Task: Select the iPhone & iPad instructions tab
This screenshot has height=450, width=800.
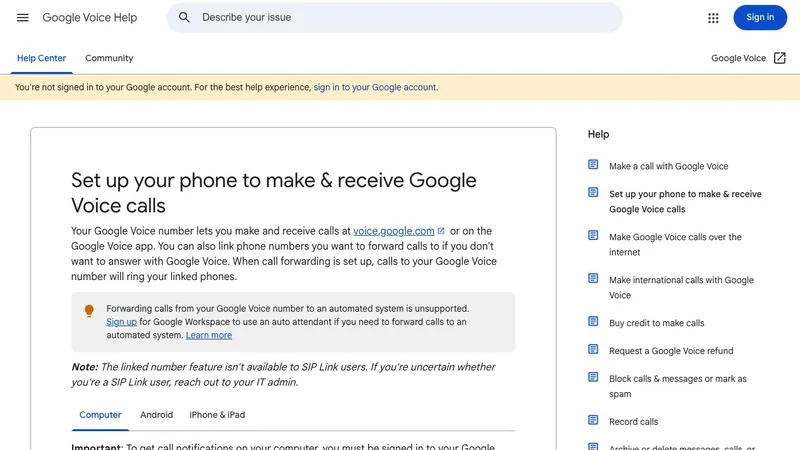Action: (217, 415)
